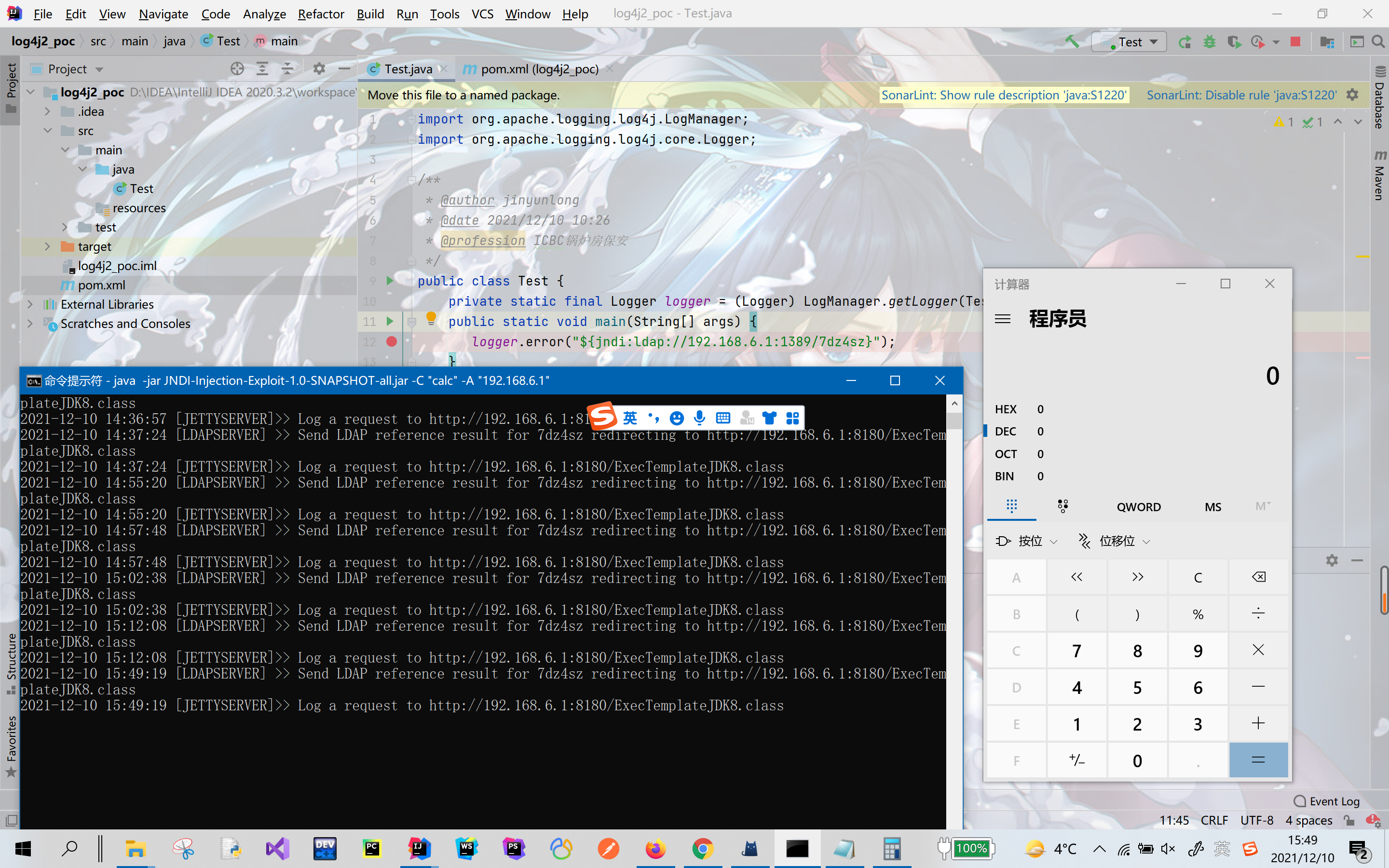Image resolution: width=1389 pixels, height=868 pixels.
Task: Expand the .idea folder
Action: click(48, 111)
